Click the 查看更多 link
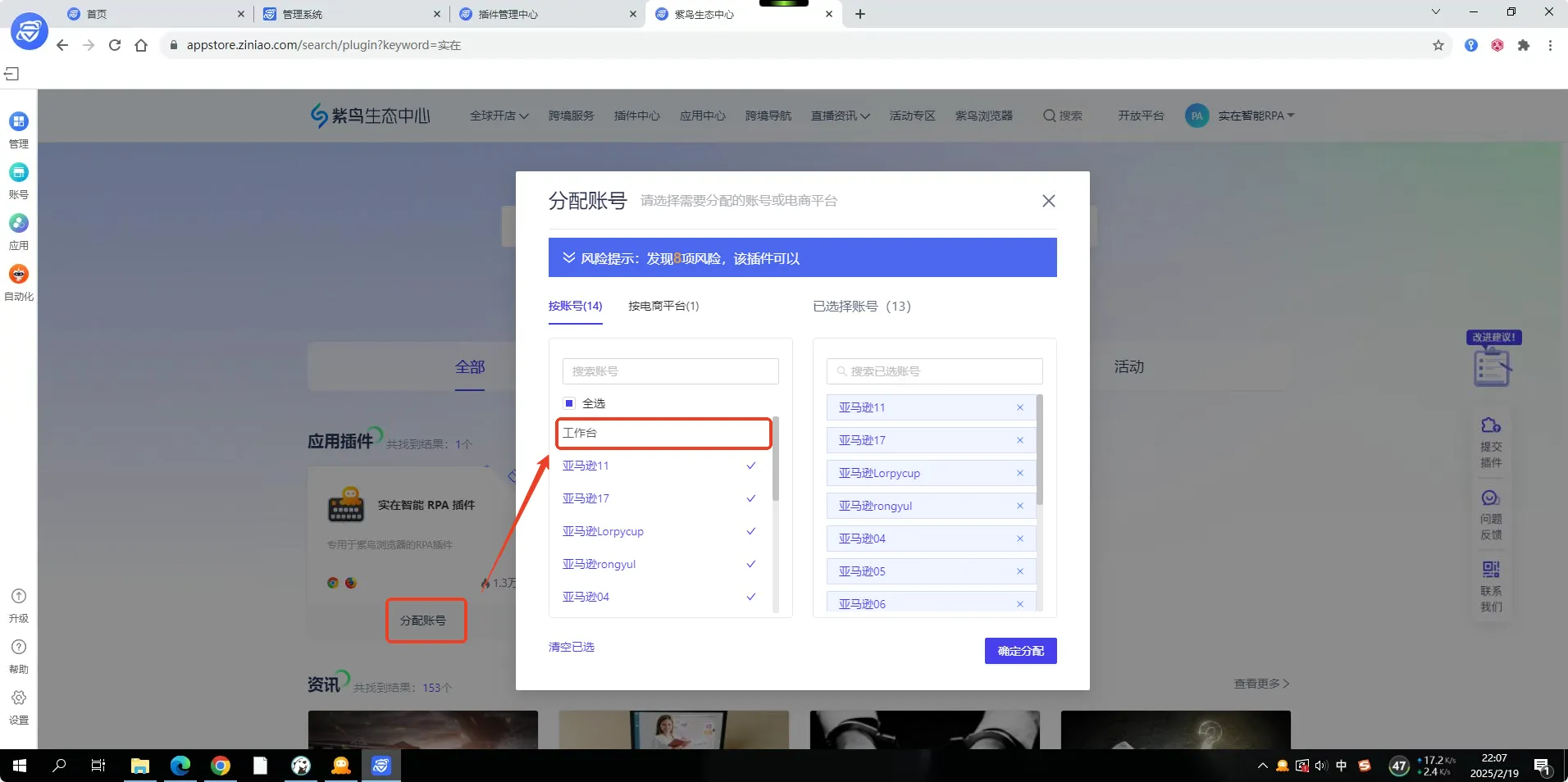Image resolution: width=1568 pixels, height=782 pixels. coord(1261,684)
